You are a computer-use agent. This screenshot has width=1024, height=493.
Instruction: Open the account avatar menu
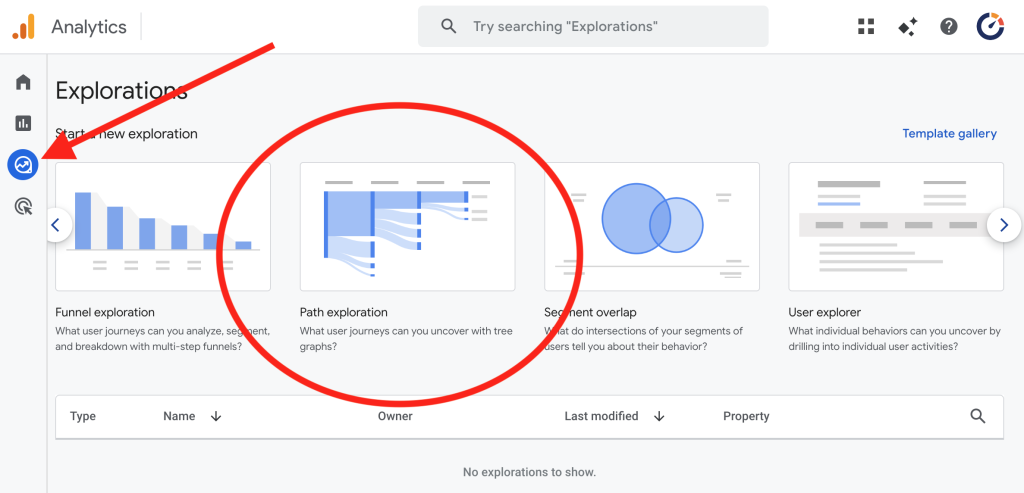tap(990, 27)
